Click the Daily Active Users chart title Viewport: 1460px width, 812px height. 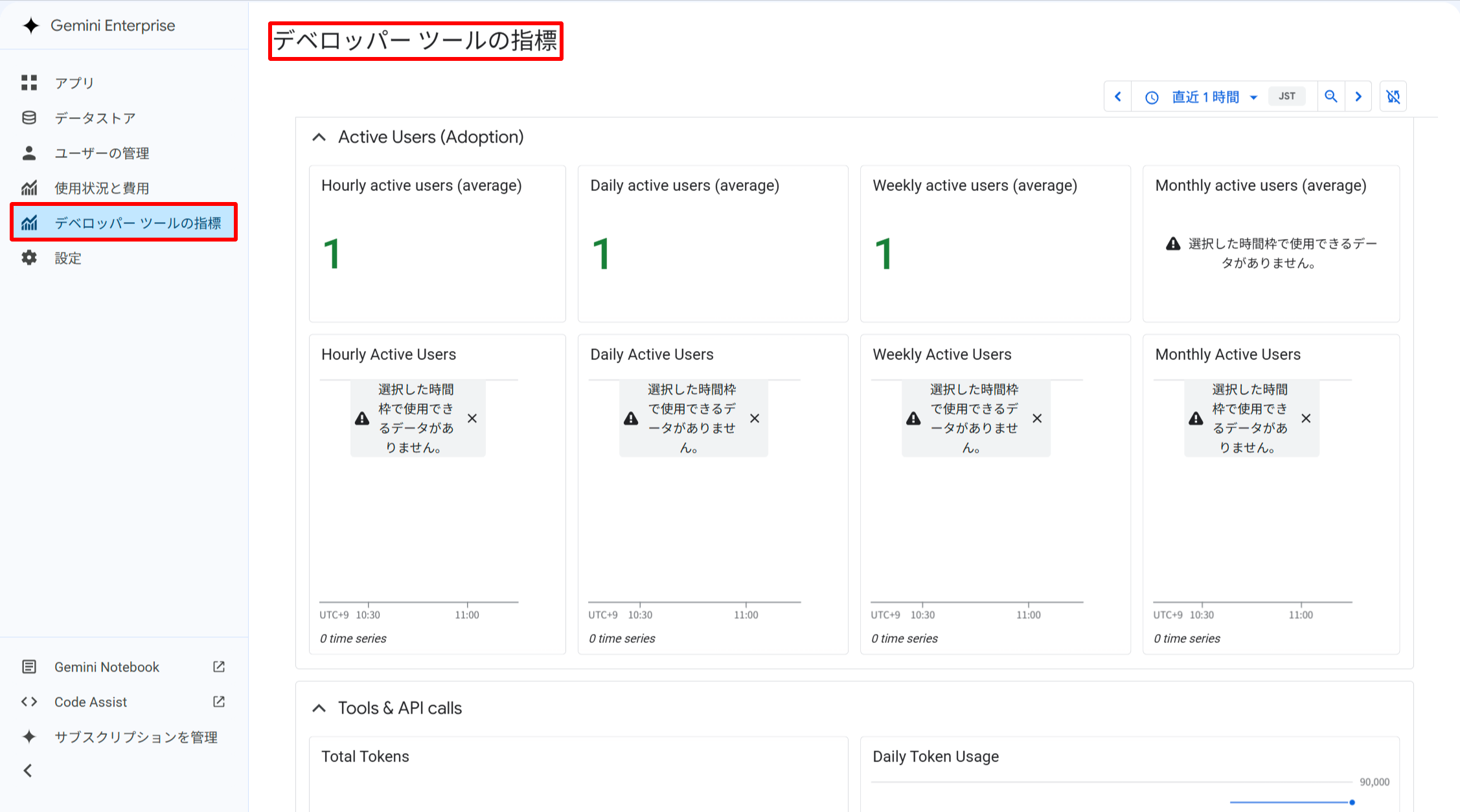tap(652, 354)
